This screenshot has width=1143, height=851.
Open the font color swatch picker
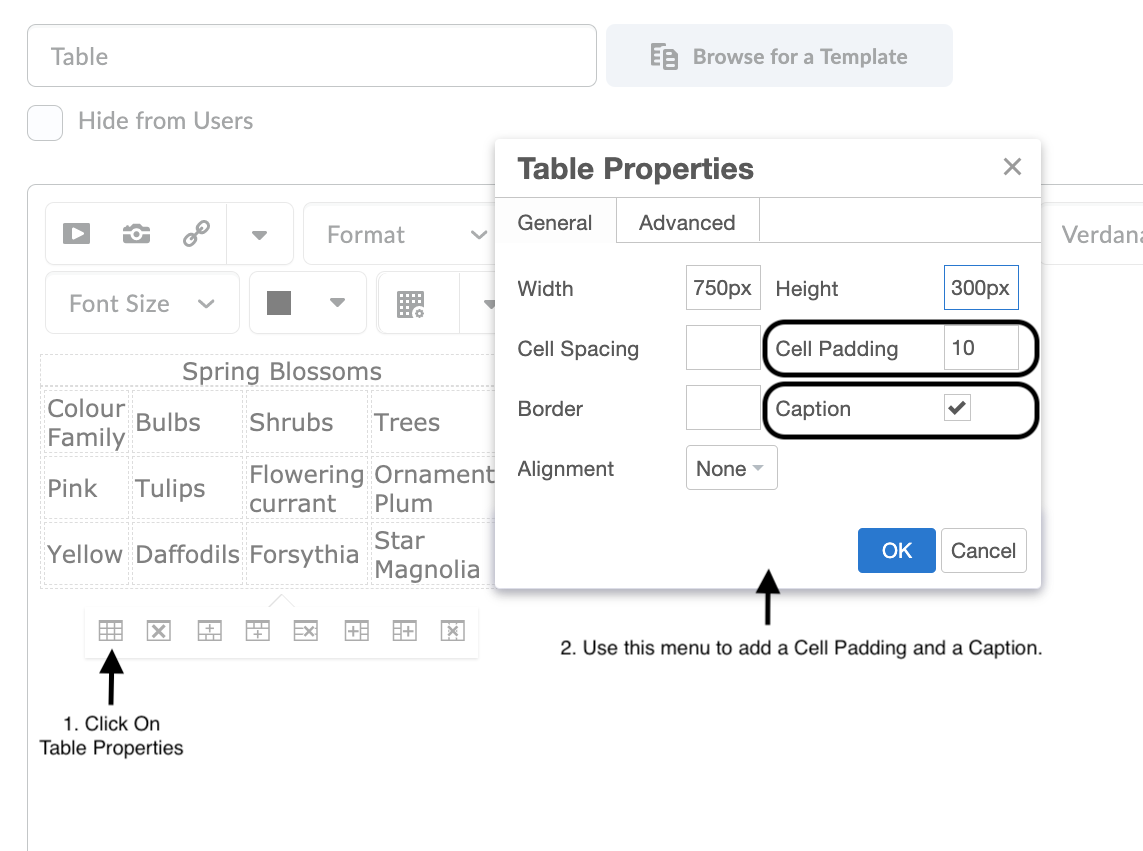(307, 302)
